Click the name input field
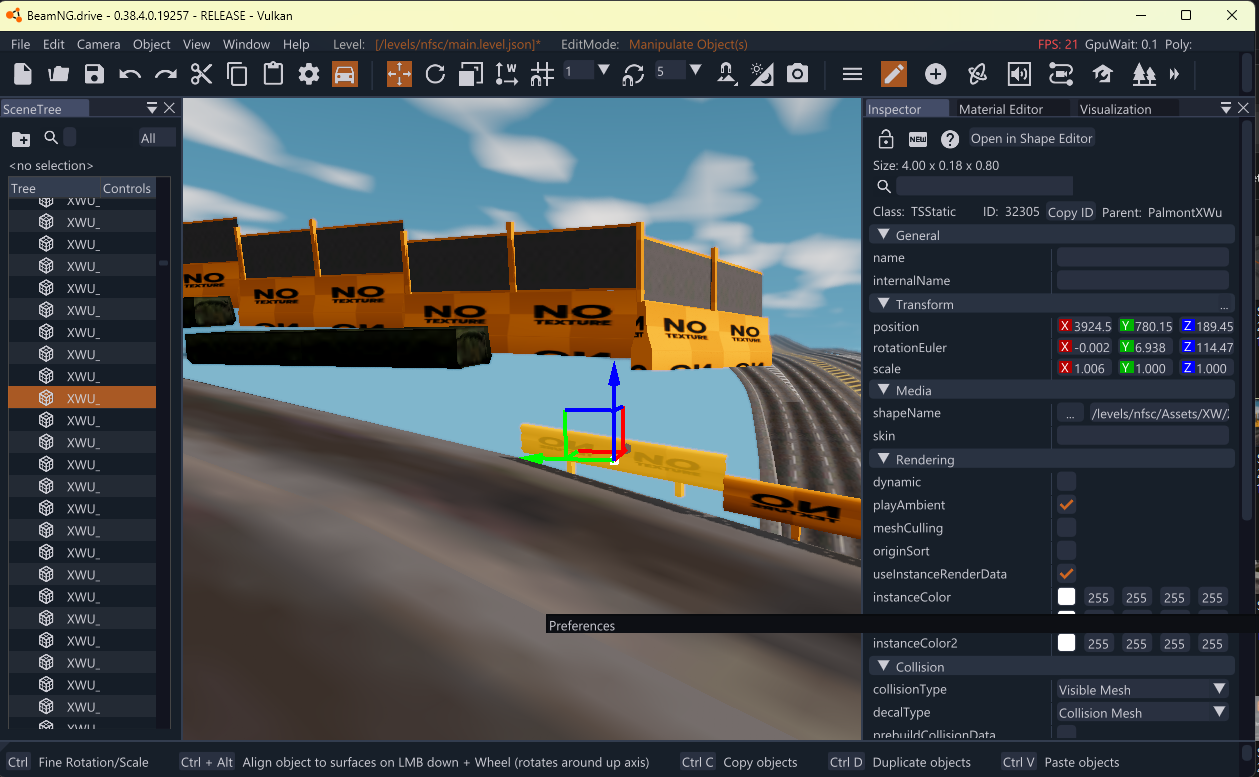Screen dimensions: 1259x777 [x=1143, y=258]
